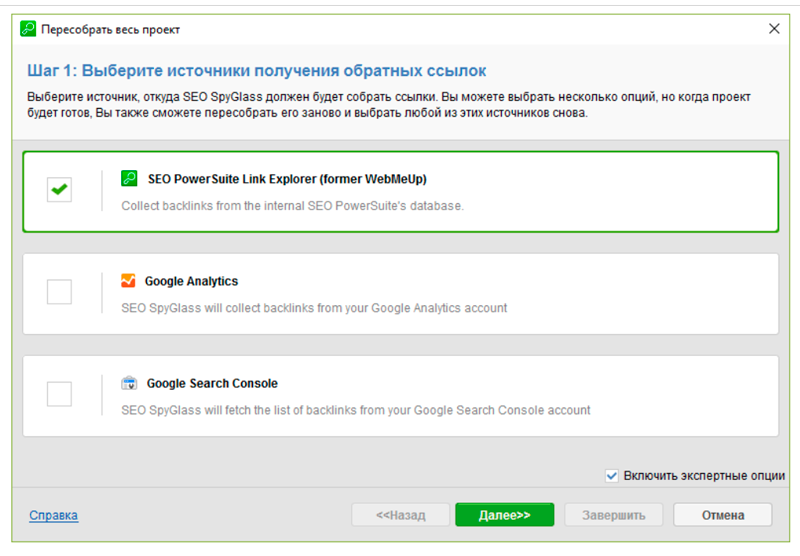
Task: Click 'Collect backlinks from the internal' description
Action: click(292, 206)
